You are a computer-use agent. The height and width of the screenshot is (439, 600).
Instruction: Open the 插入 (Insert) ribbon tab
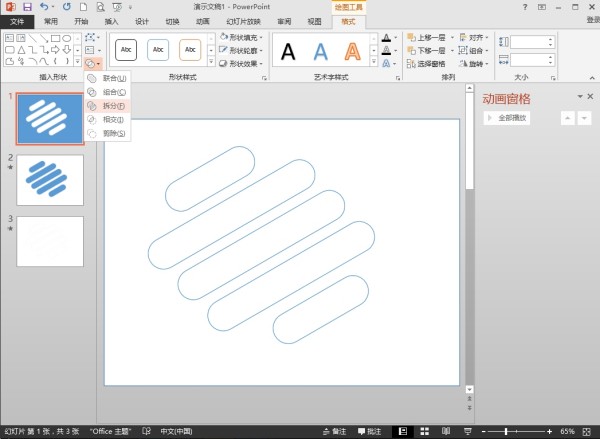[x=111, y=21]
